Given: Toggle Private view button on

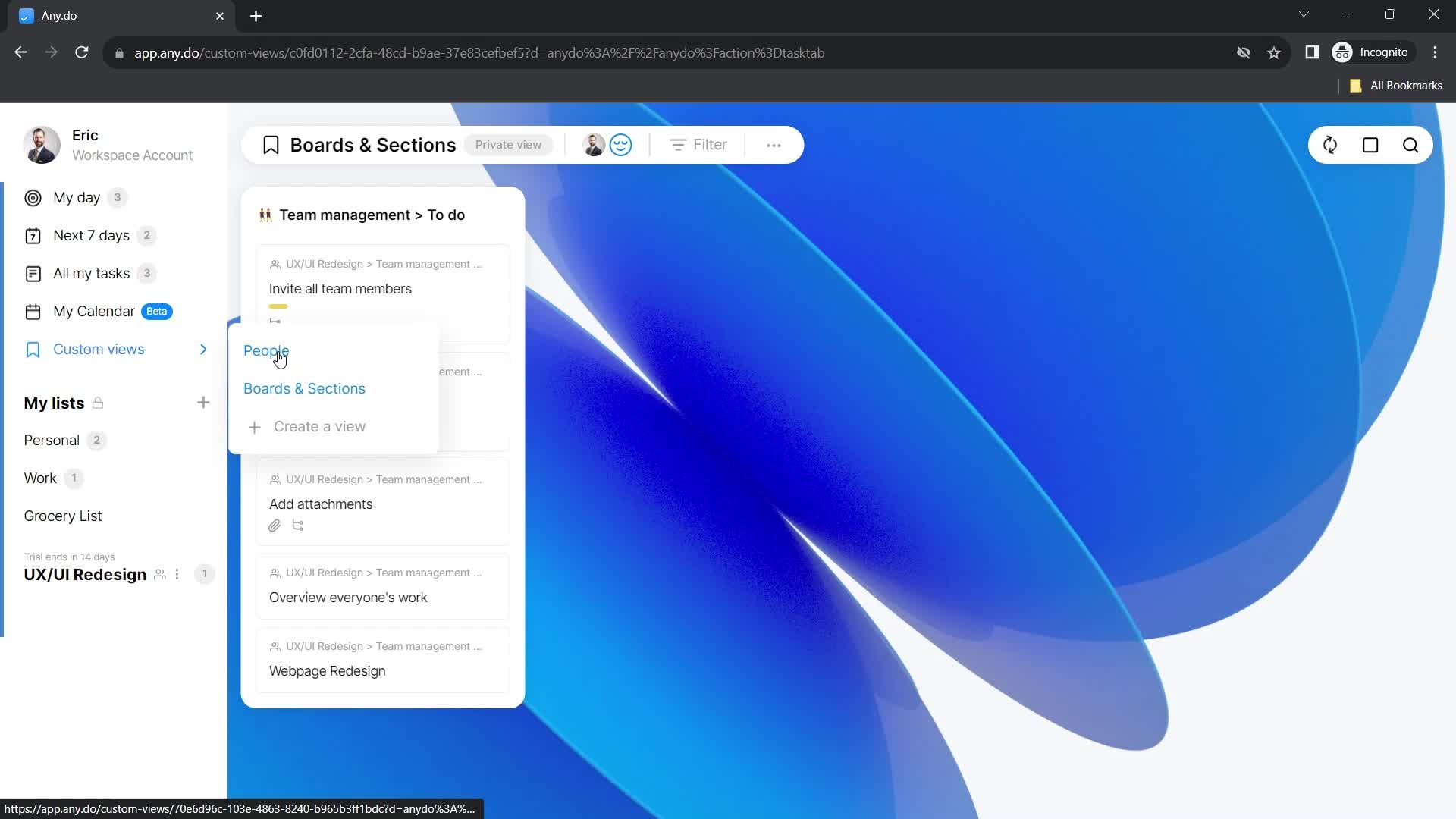Looking at the screenshot, I should pos(509,145).
